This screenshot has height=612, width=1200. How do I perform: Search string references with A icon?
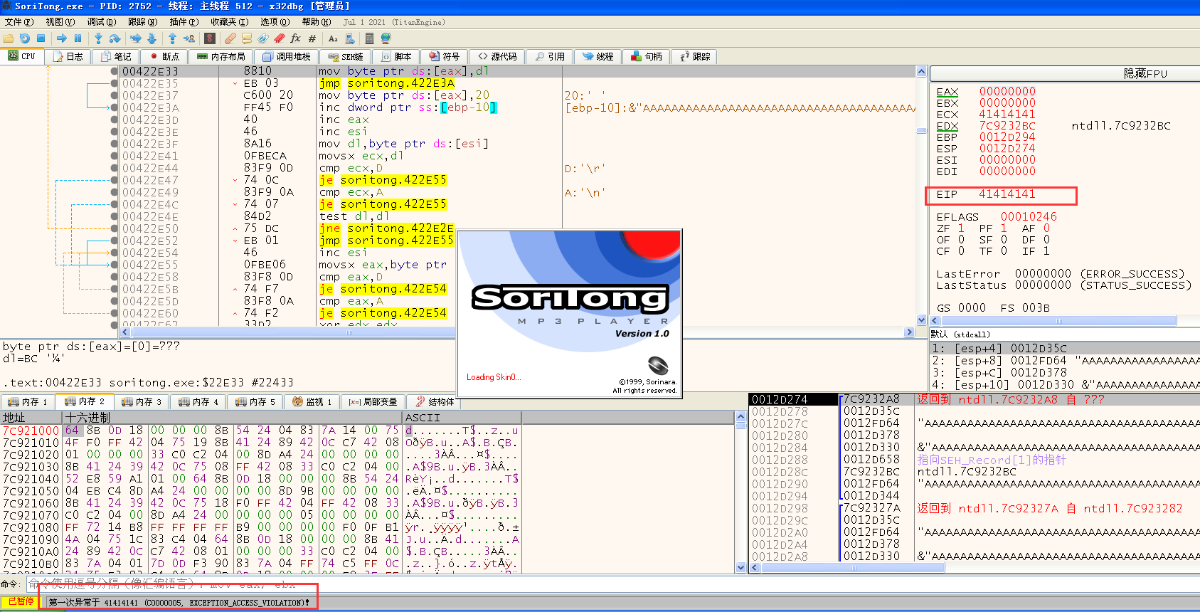click(x=333, y=38)
